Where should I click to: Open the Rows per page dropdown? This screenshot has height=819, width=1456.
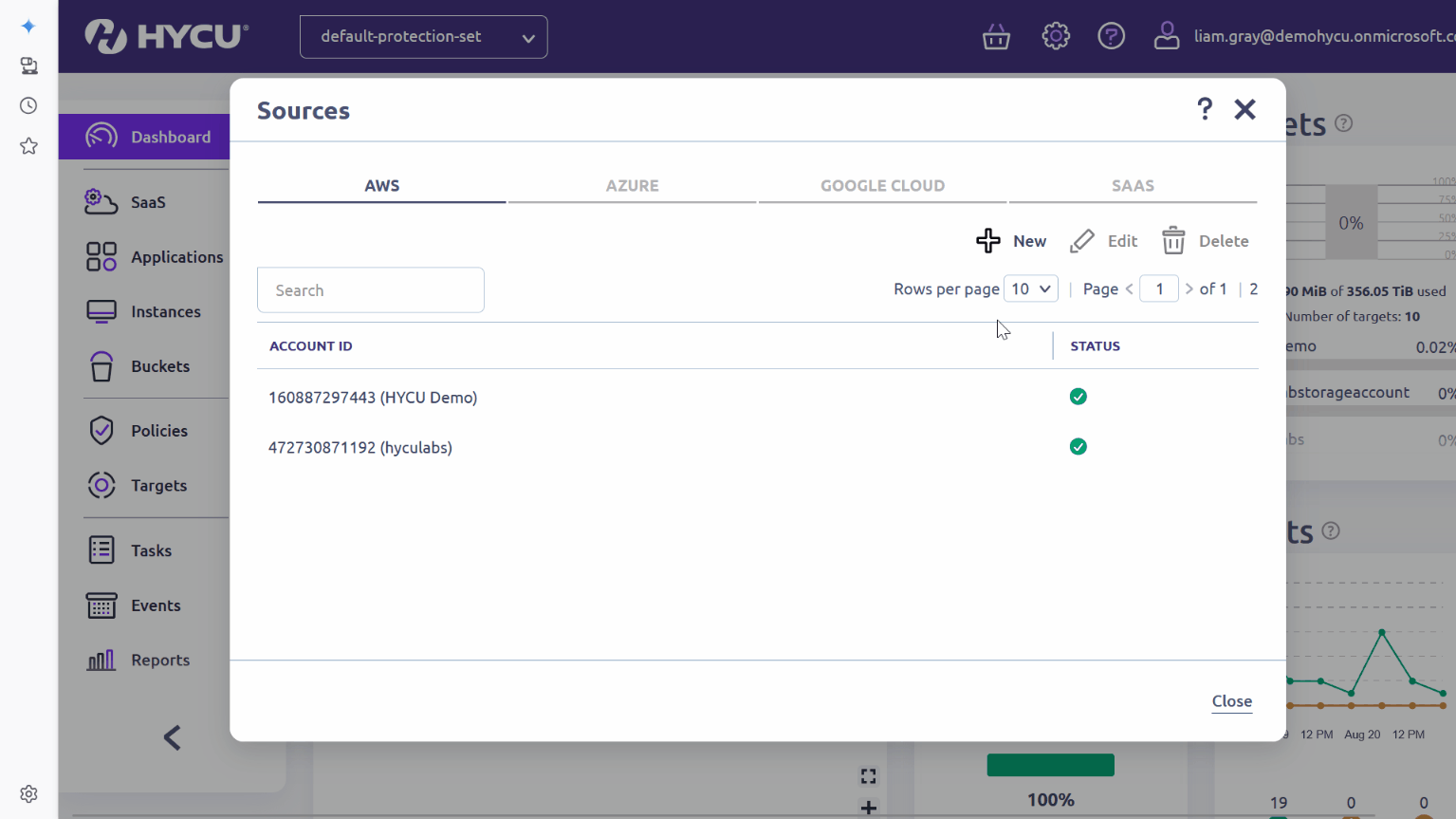(x=1031, y=289)
